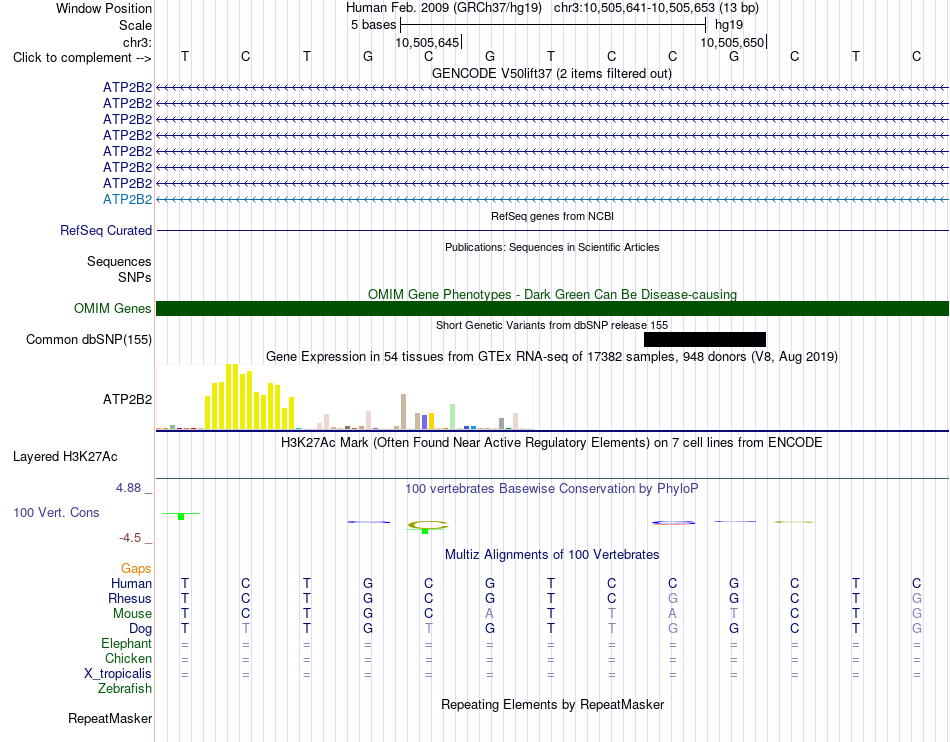The height and width of the screenshot is (742, 950).
Task: Click the -4.5 PhyloP lower axis value
Action: (x=130, y=537)
